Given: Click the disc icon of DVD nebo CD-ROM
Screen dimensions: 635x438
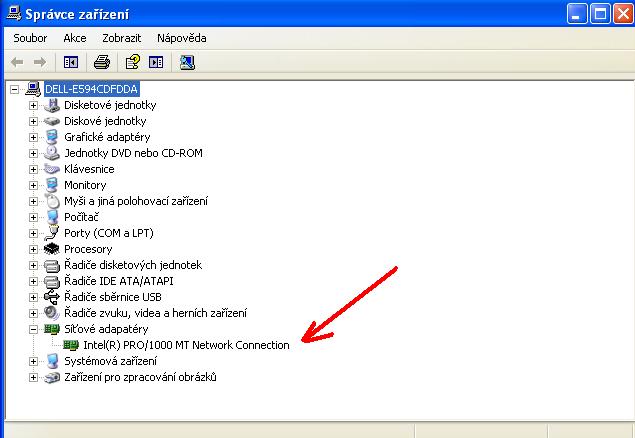Looking at the screenshot, I should pos(52,153).
